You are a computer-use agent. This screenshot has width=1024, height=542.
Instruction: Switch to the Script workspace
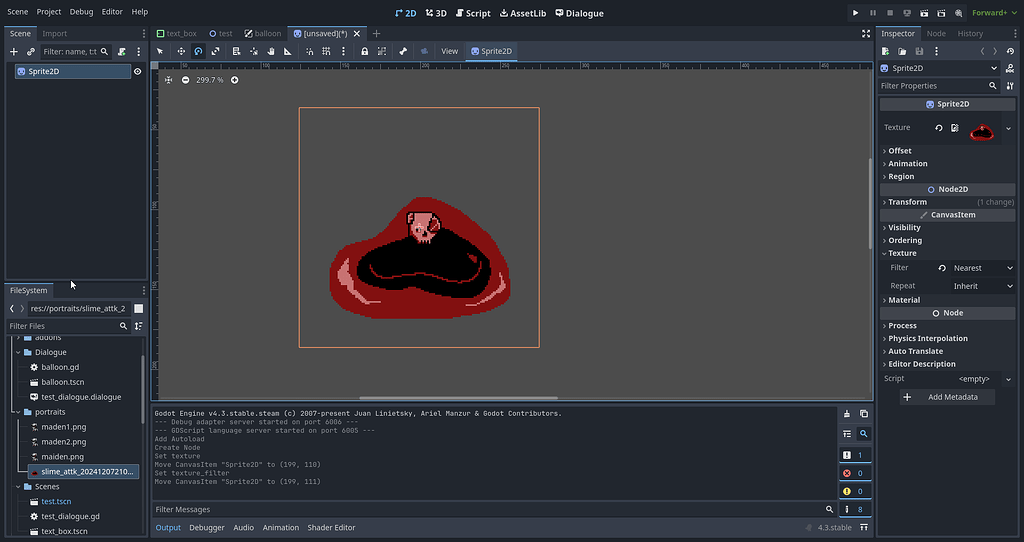tap(473, 13)
